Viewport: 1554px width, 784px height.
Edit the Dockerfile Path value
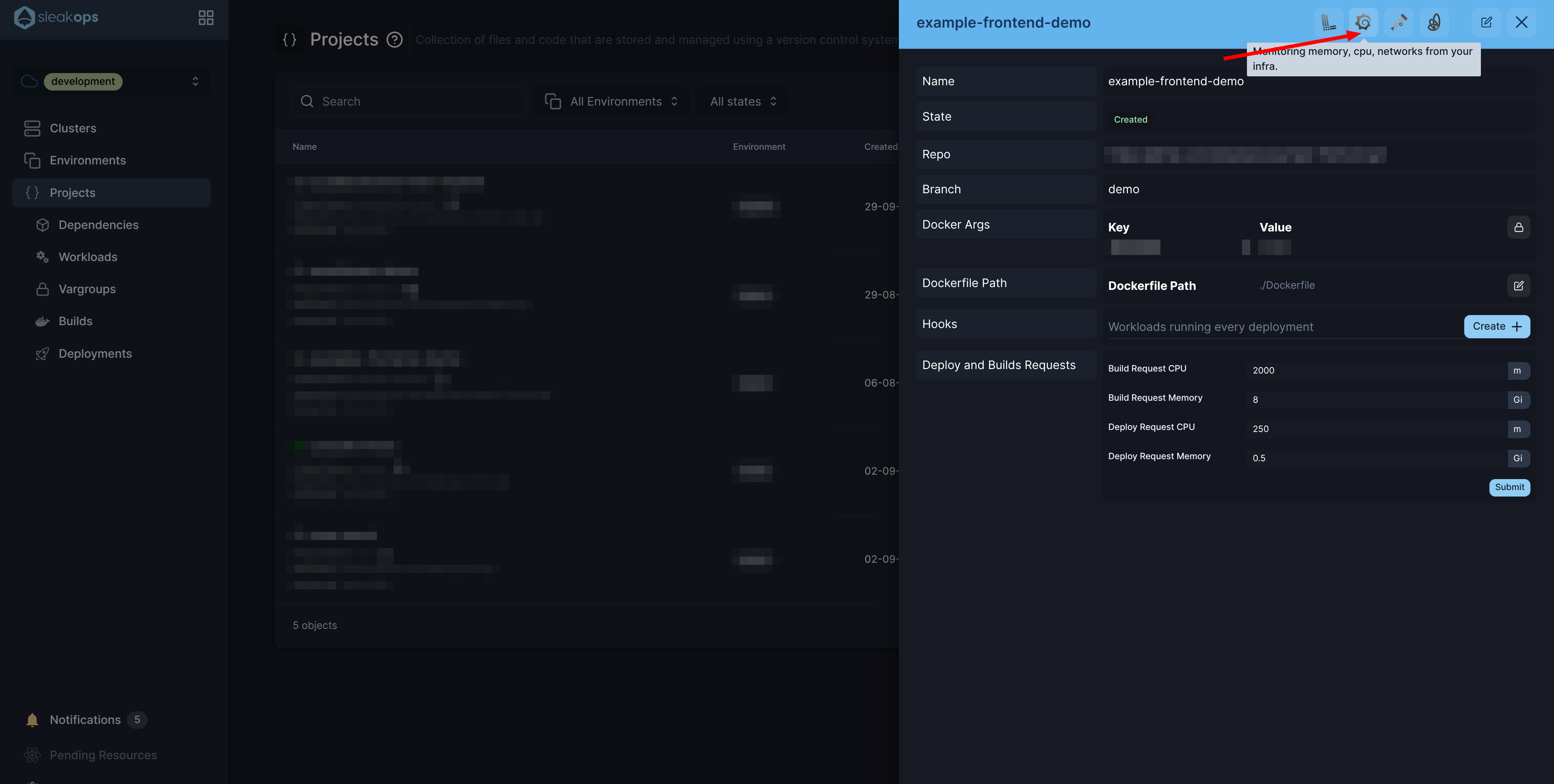point(1518,285)
